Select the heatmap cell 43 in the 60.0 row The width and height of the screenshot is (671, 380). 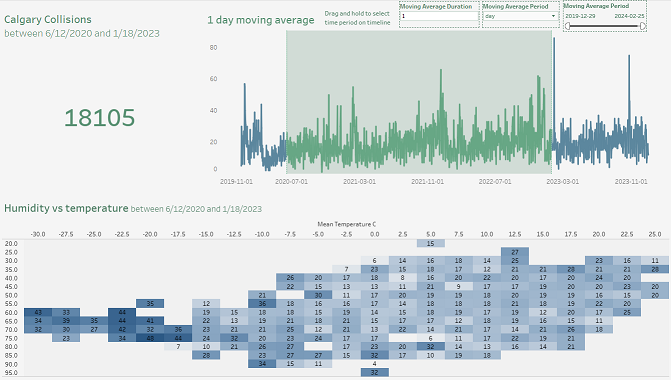click(x=38, y=312)
